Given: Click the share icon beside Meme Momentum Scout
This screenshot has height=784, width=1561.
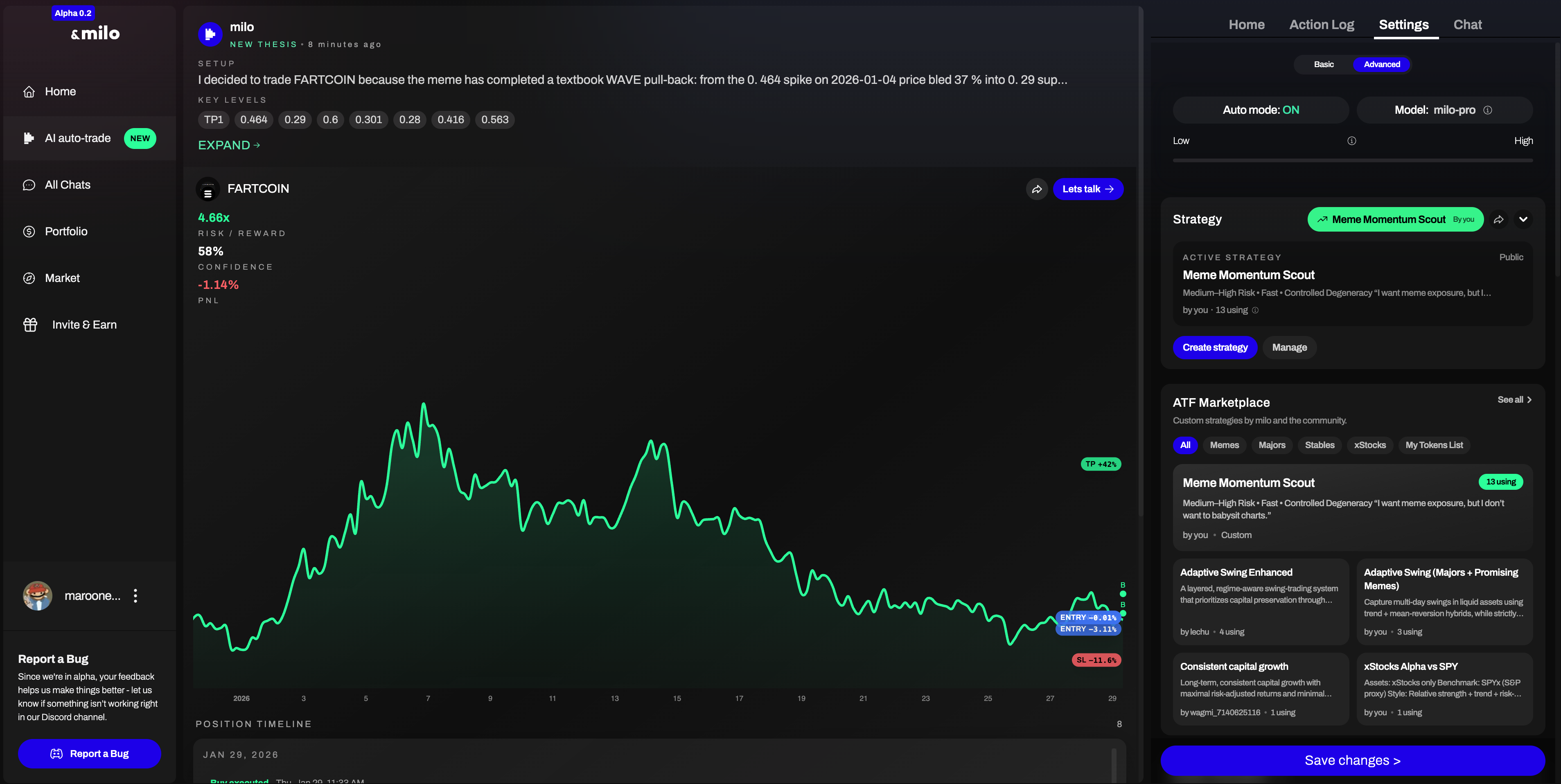Looking at the screenshot, I should pos(1498,219).
